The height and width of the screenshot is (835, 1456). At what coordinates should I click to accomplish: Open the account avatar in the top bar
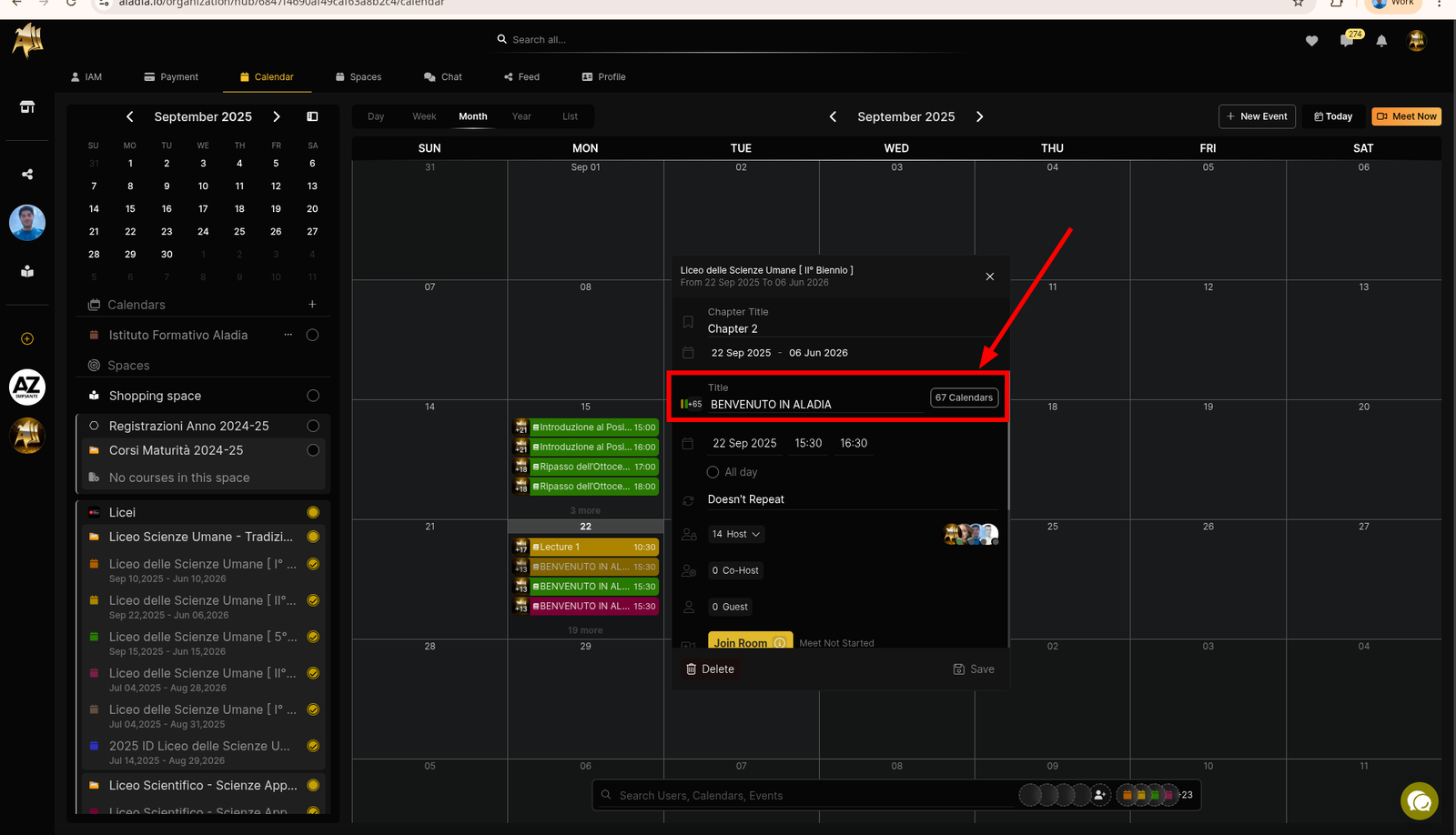[x=1416, y=40]
